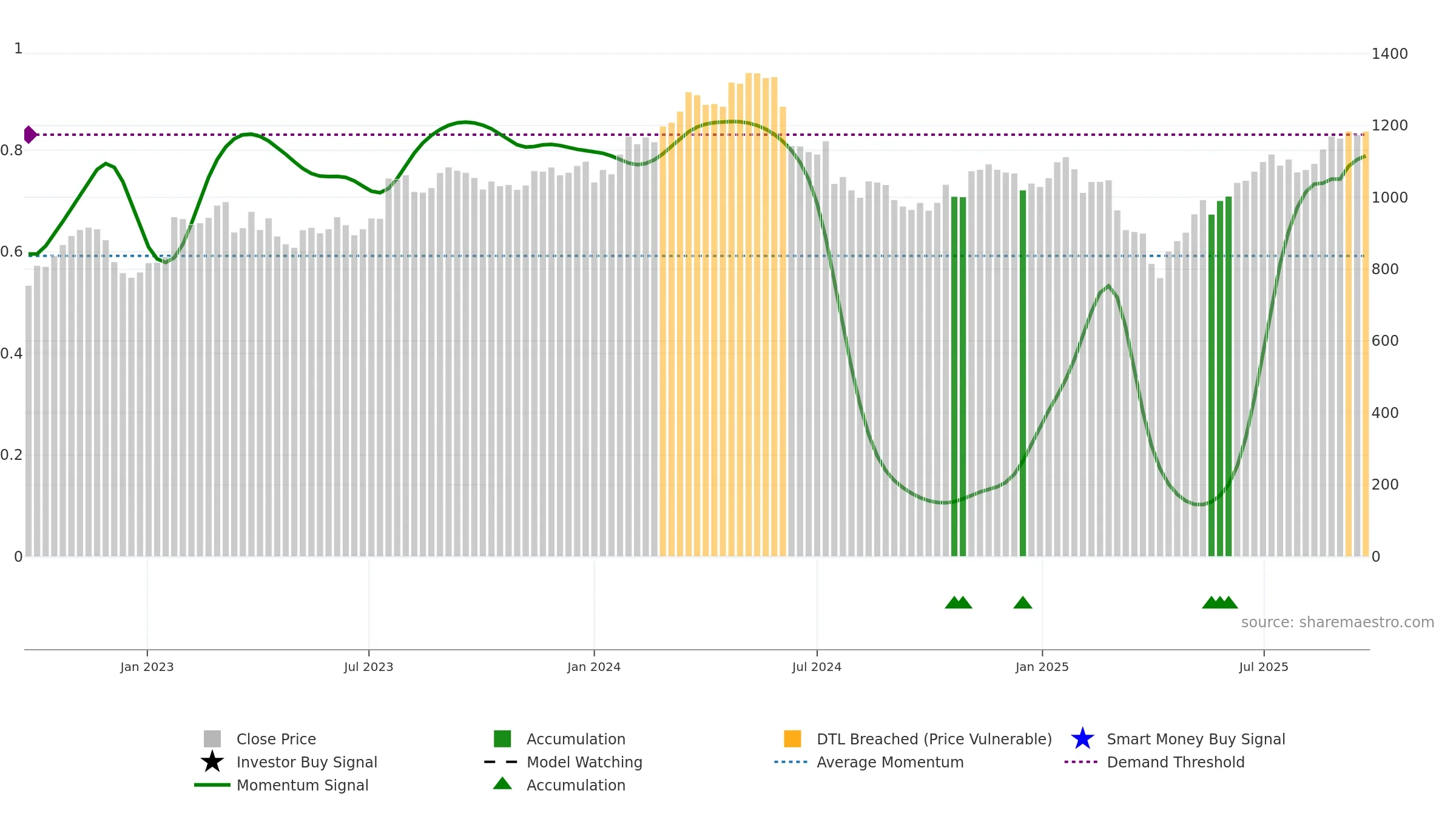The width and height of the screenshot is (1456, 819).
Task: Click the accumulation triangles before Jul 2025
Action: pos(1220,602)
